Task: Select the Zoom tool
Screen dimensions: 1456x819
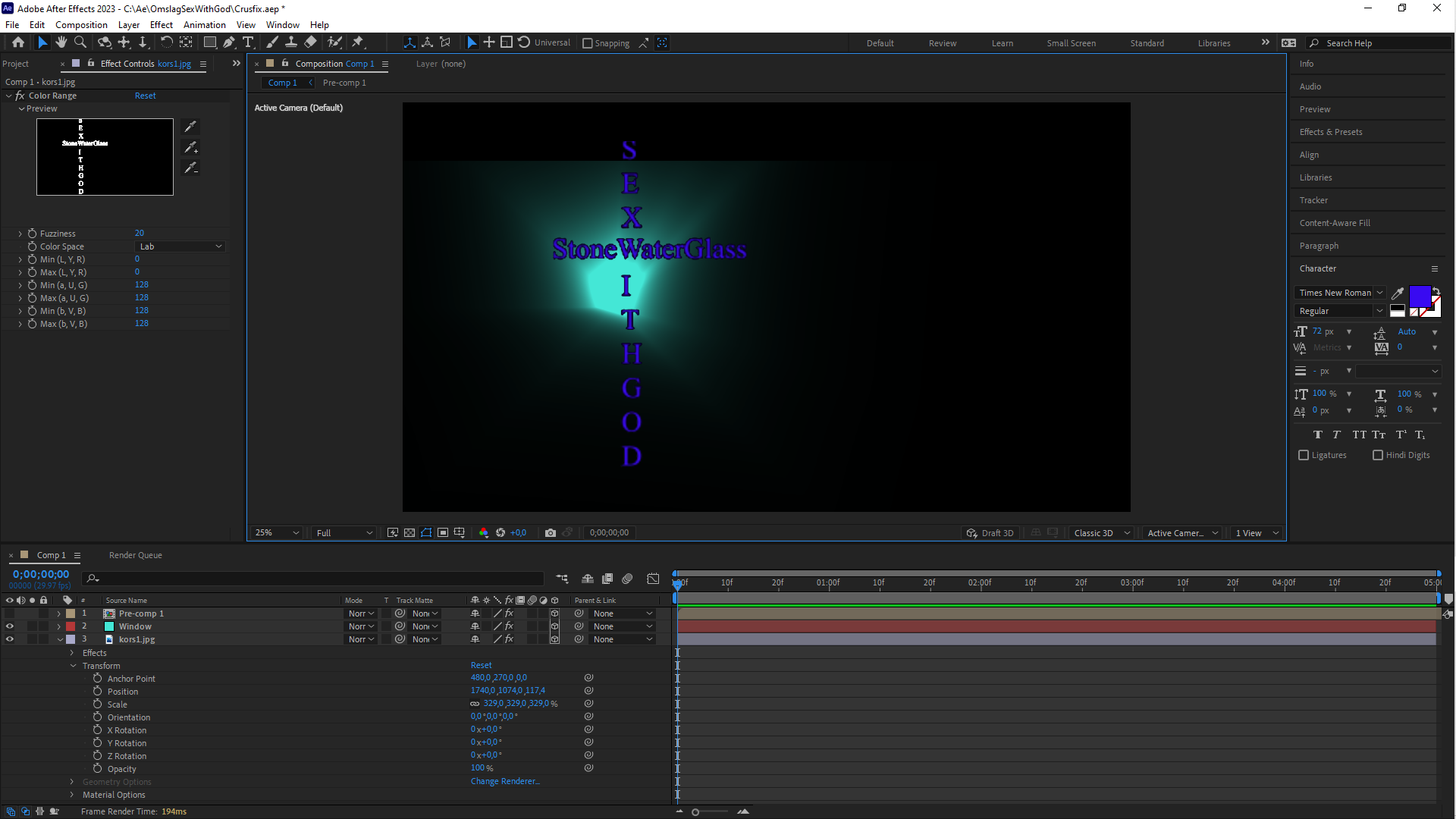Action: (x=80, y=42)
